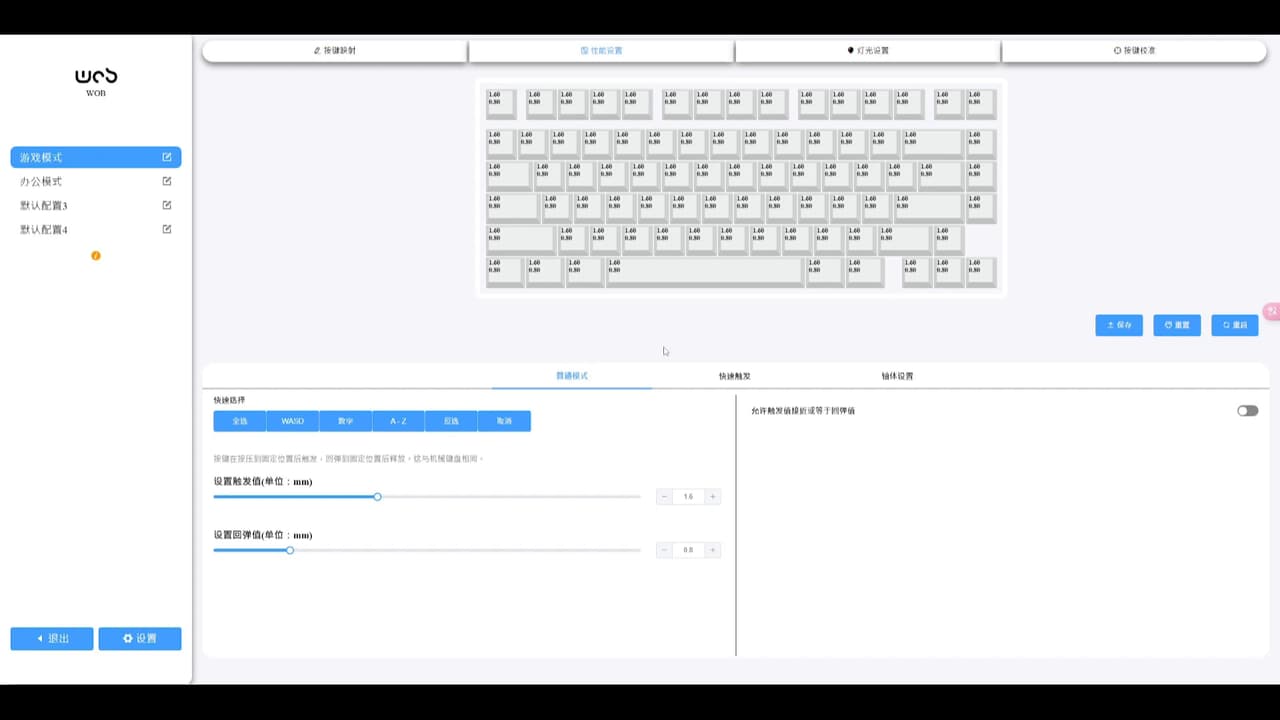Increase trigger value with plus stepper
The height and width of the screenshot is (720, 1280).
tap(713, 497)
